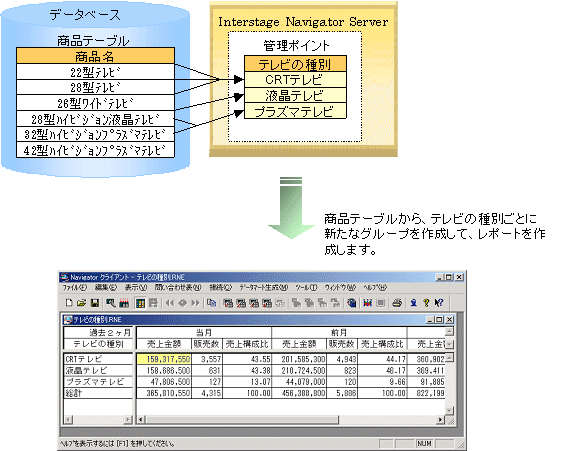Click the grayed grid icon beside table-view
The width and height of the screenshot is (566, 451).
pos(153,303)
